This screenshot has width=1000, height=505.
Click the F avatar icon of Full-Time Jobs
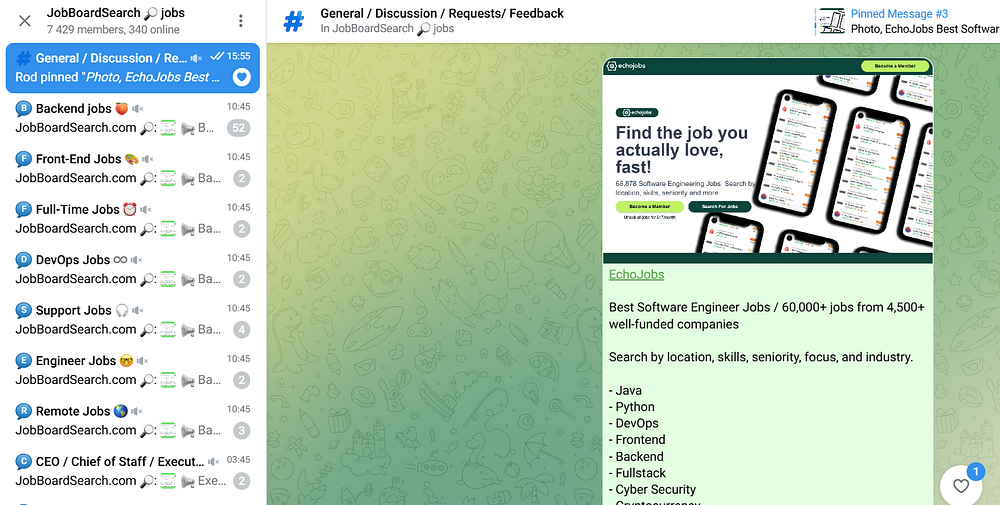click(x=24, y=210)
